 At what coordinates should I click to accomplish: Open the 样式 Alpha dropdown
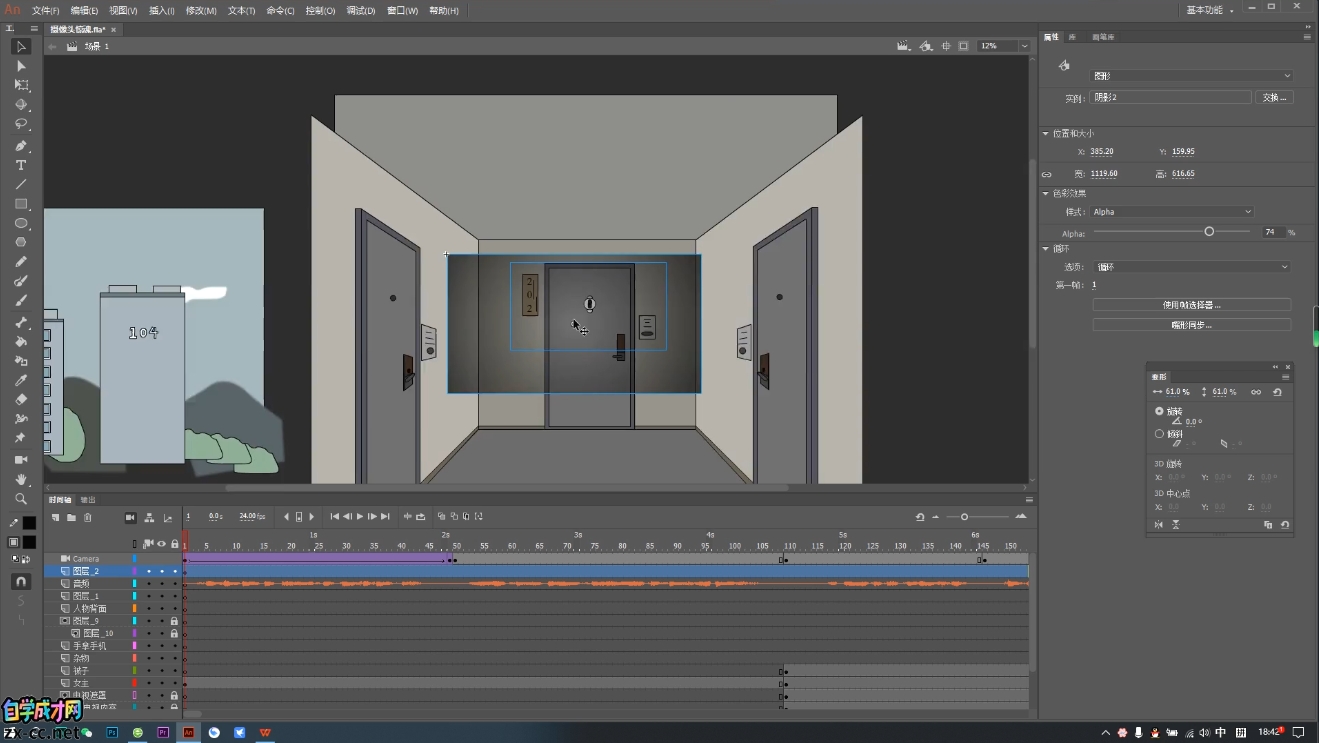[x=1171, y=212]
